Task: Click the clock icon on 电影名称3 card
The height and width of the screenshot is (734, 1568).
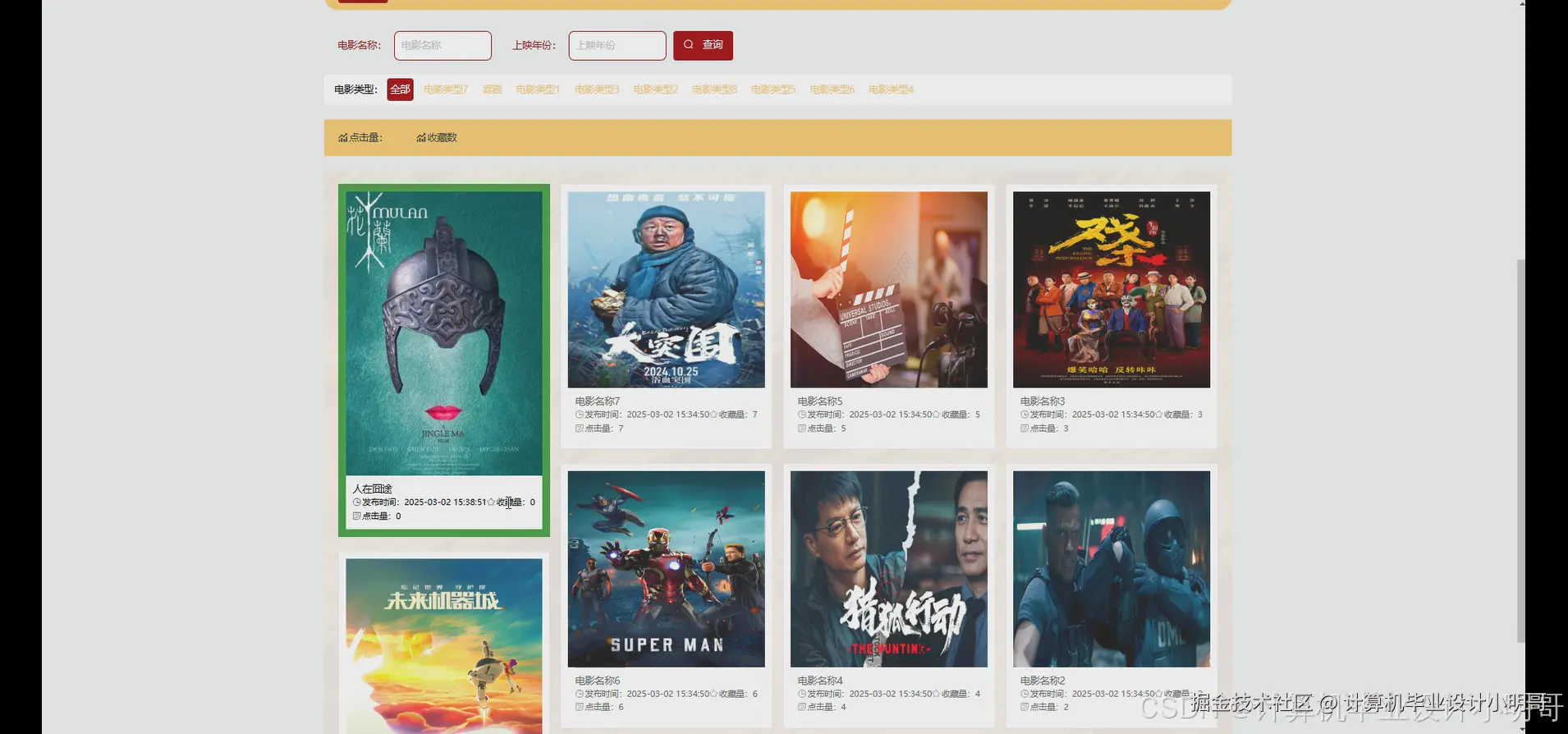Action: click(x=1025, y=415)
